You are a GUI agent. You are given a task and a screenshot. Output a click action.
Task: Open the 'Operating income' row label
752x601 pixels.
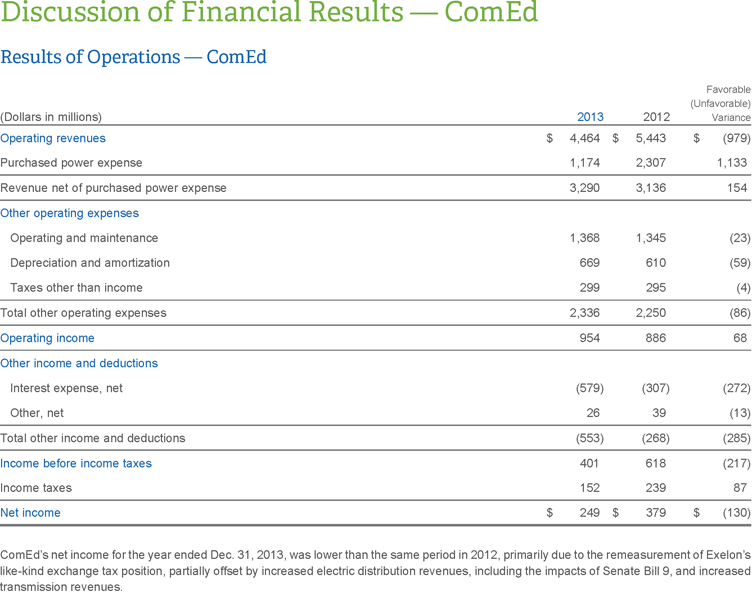click(x=47, y=338)
